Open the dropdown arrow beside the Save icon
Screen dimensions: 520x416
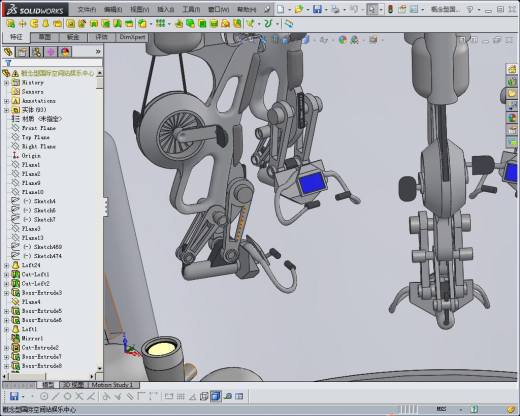[326, 10]
